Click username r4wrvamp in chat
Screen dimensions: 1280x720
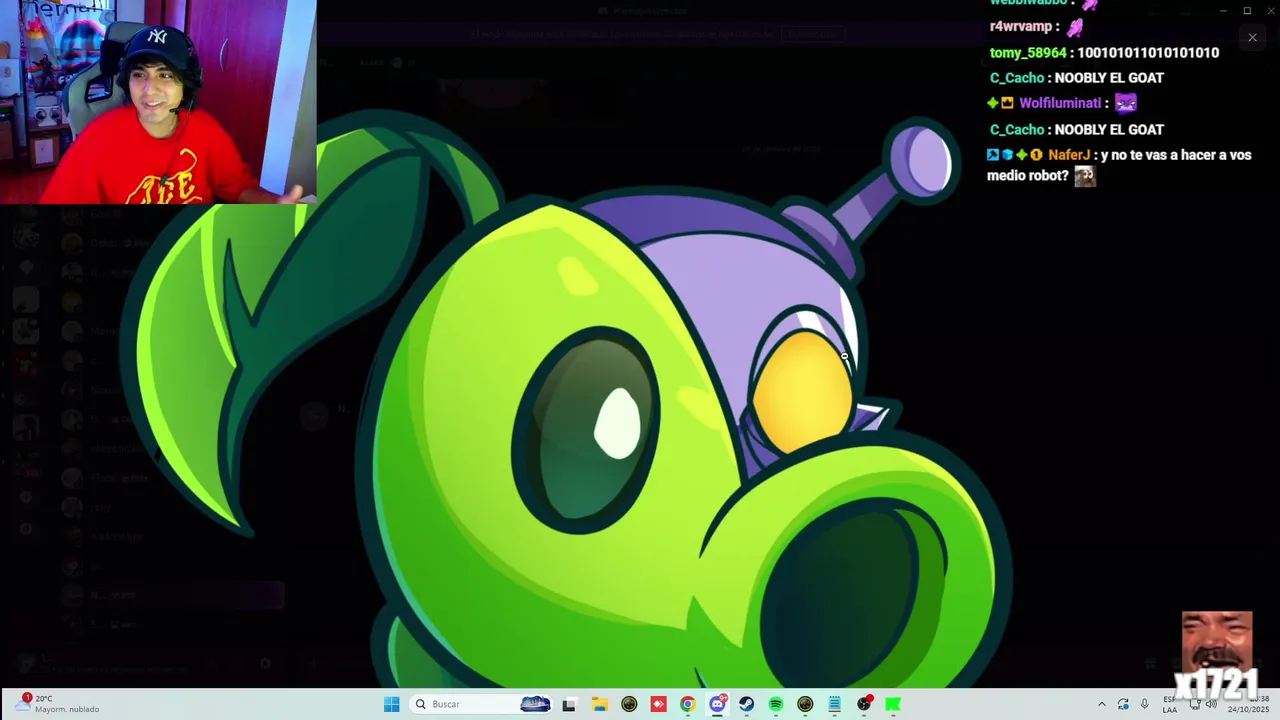[x=1021, y=27]
